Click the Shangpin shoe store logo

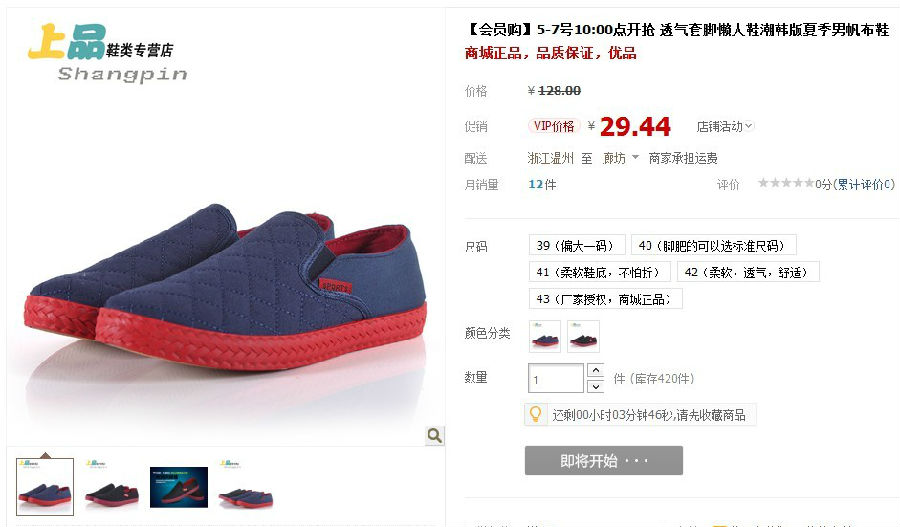point(108,53)
